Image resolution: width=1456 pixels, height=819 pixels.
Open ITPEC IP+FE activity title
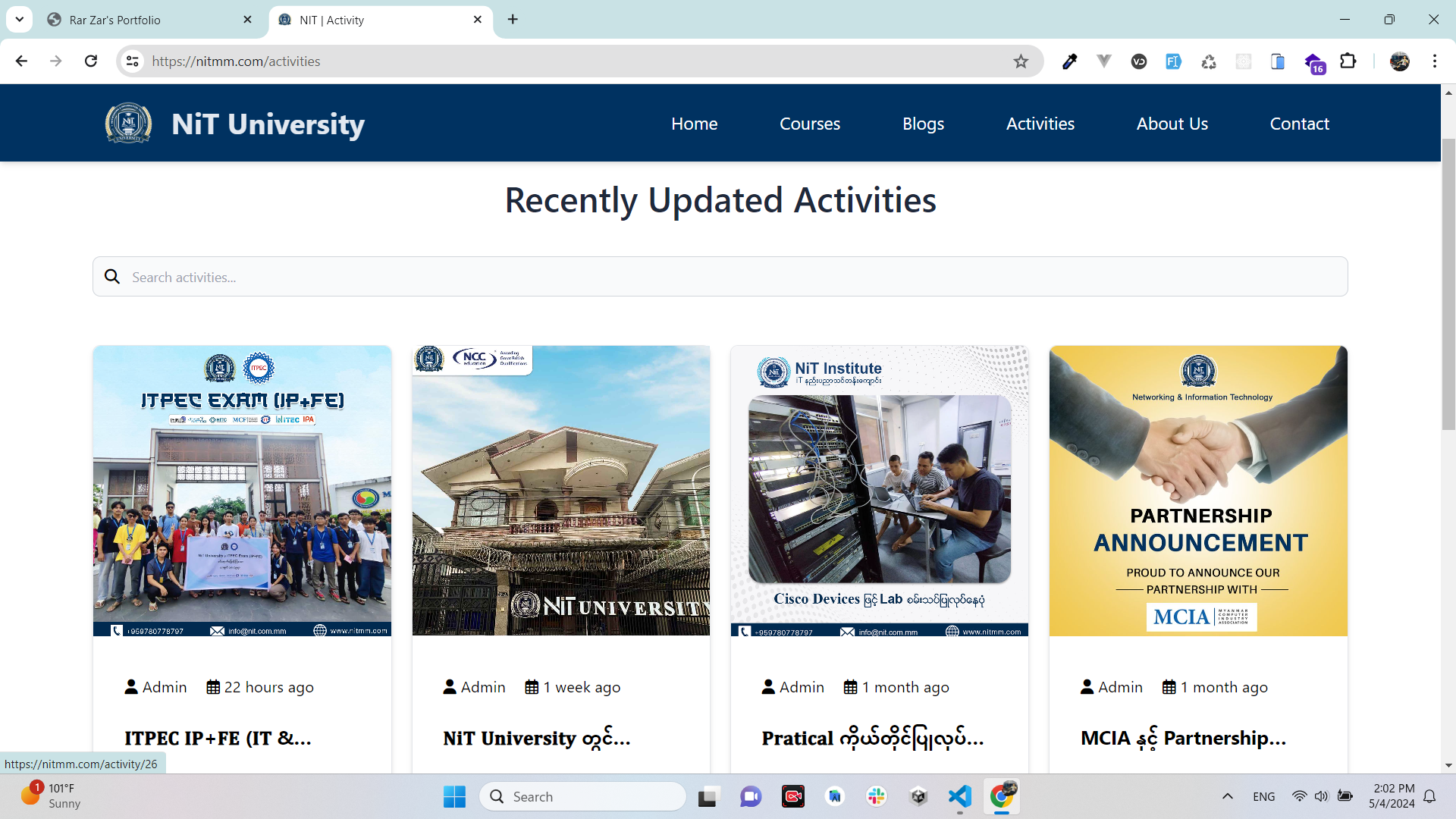[218, 738]
